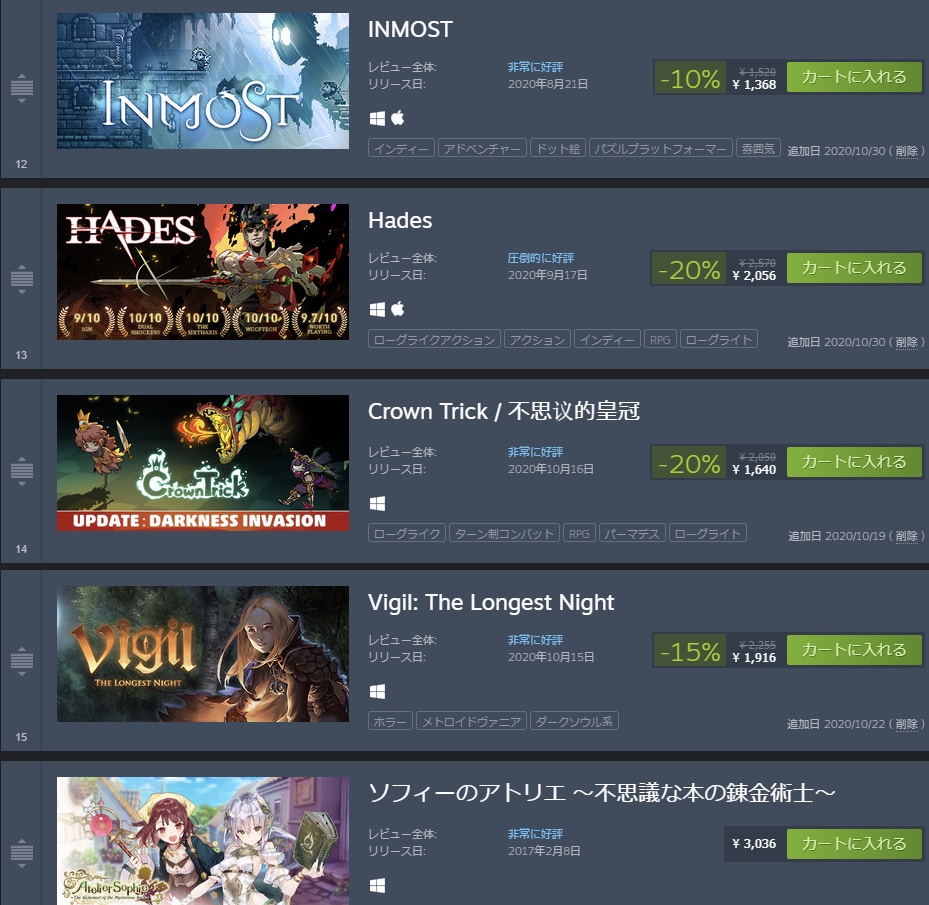Add Vigil: The Longest Night to cart
The image size is (929, 905).
(854, 650)
